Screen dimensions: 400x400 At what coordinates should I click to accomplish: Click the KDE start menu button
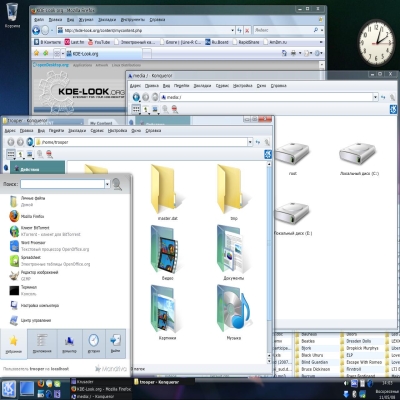[x=8, y=389]
